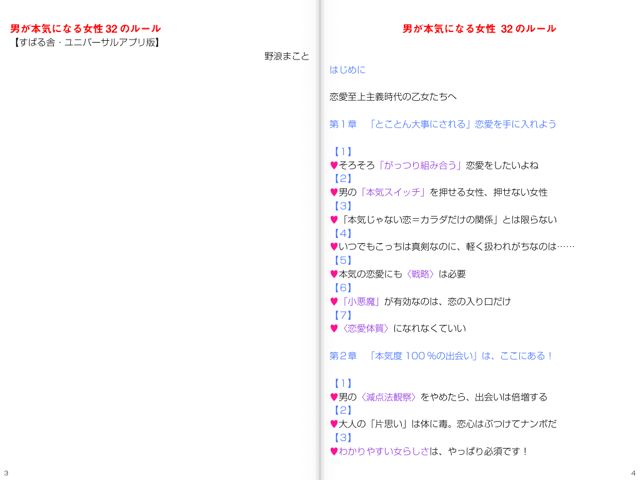
Task: Open chapter link 第2章「本気度100%の出会い」
Action: (441, 356)
